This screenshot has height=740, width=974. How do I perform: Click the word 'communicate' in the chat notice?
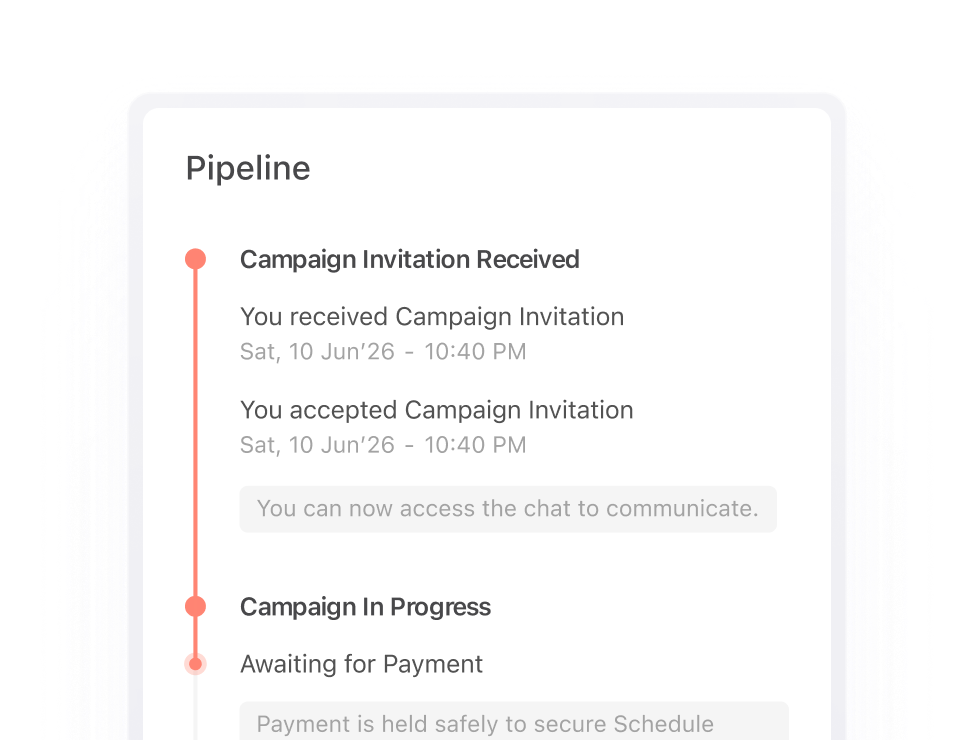680,509
